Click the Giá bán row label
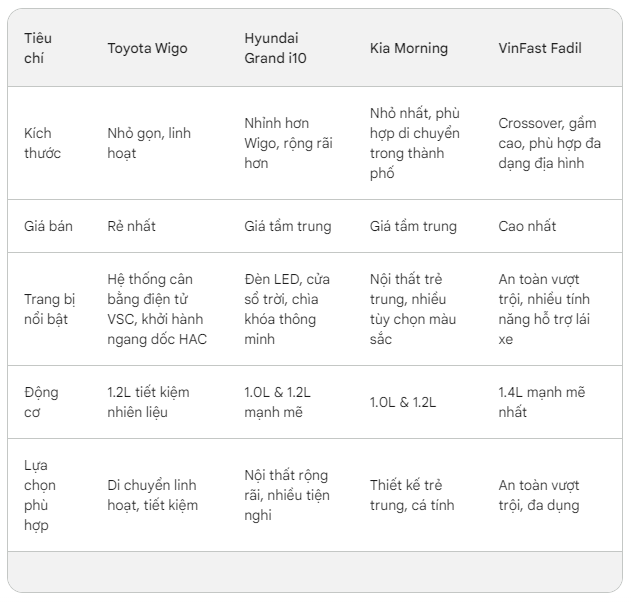632x604 pixels. [x=48, y=226]
